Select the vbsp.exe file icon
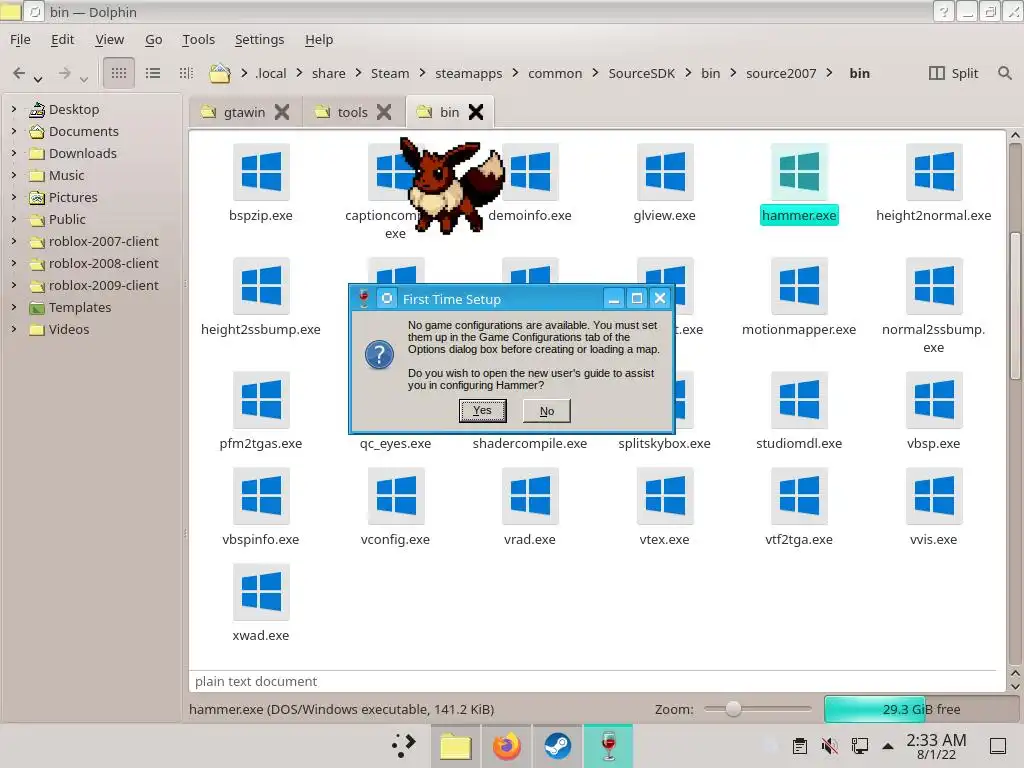Screen dimensions: 1024x768 click(933, 400)
